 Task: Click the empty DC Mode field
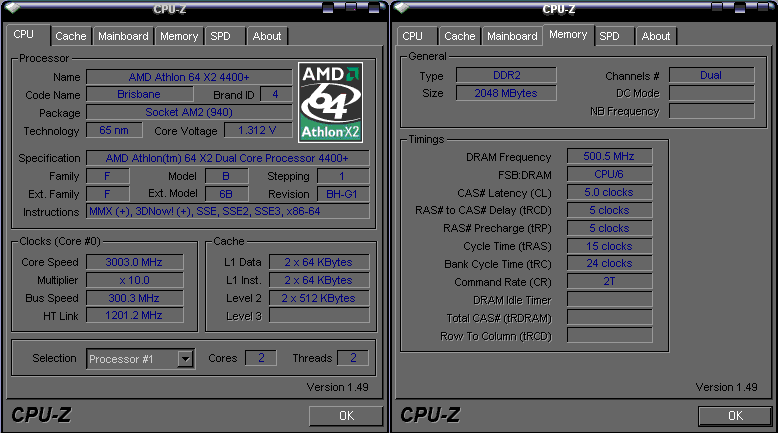712,93
